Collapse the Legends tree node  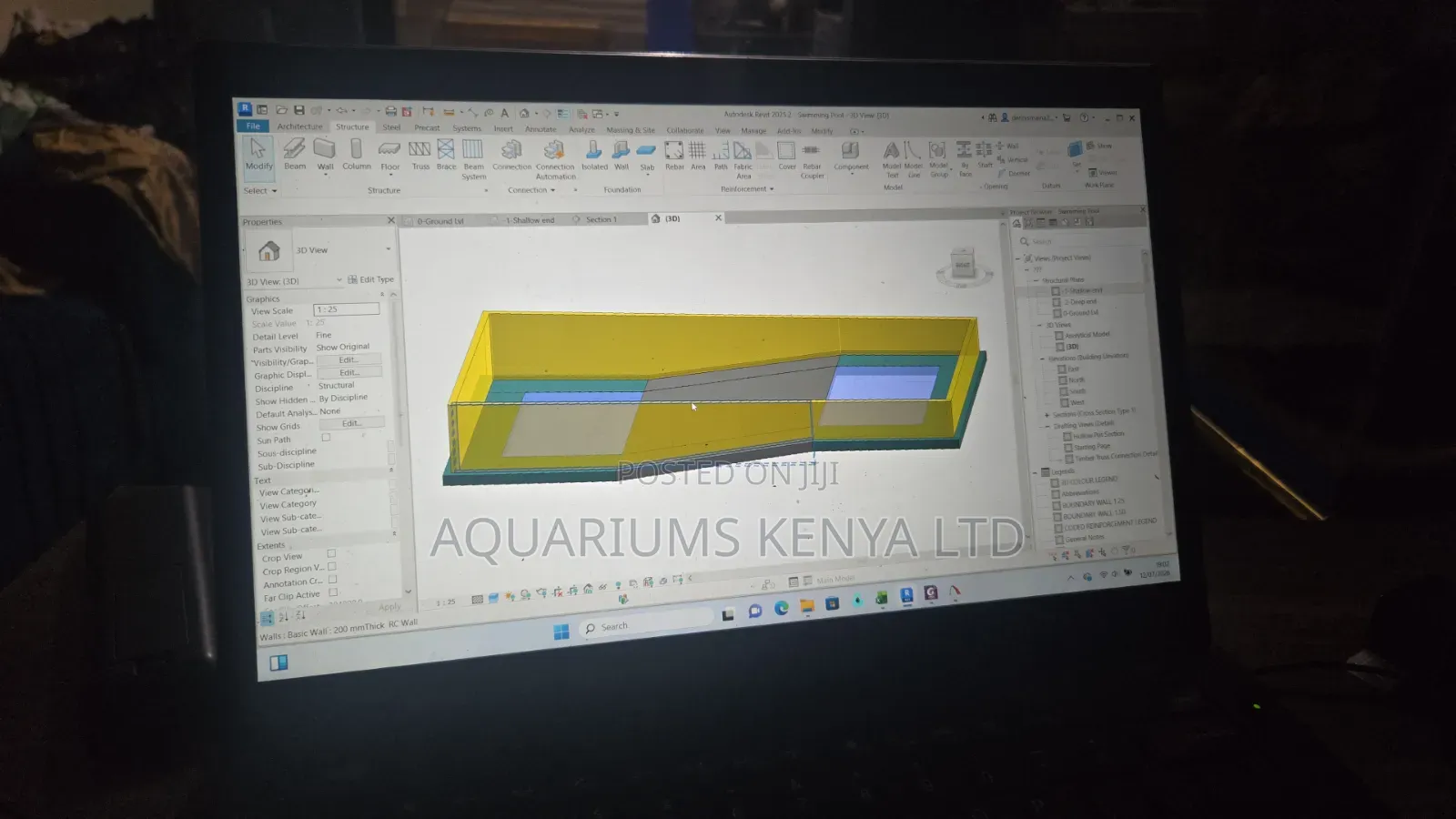[x=1035, y=471]
